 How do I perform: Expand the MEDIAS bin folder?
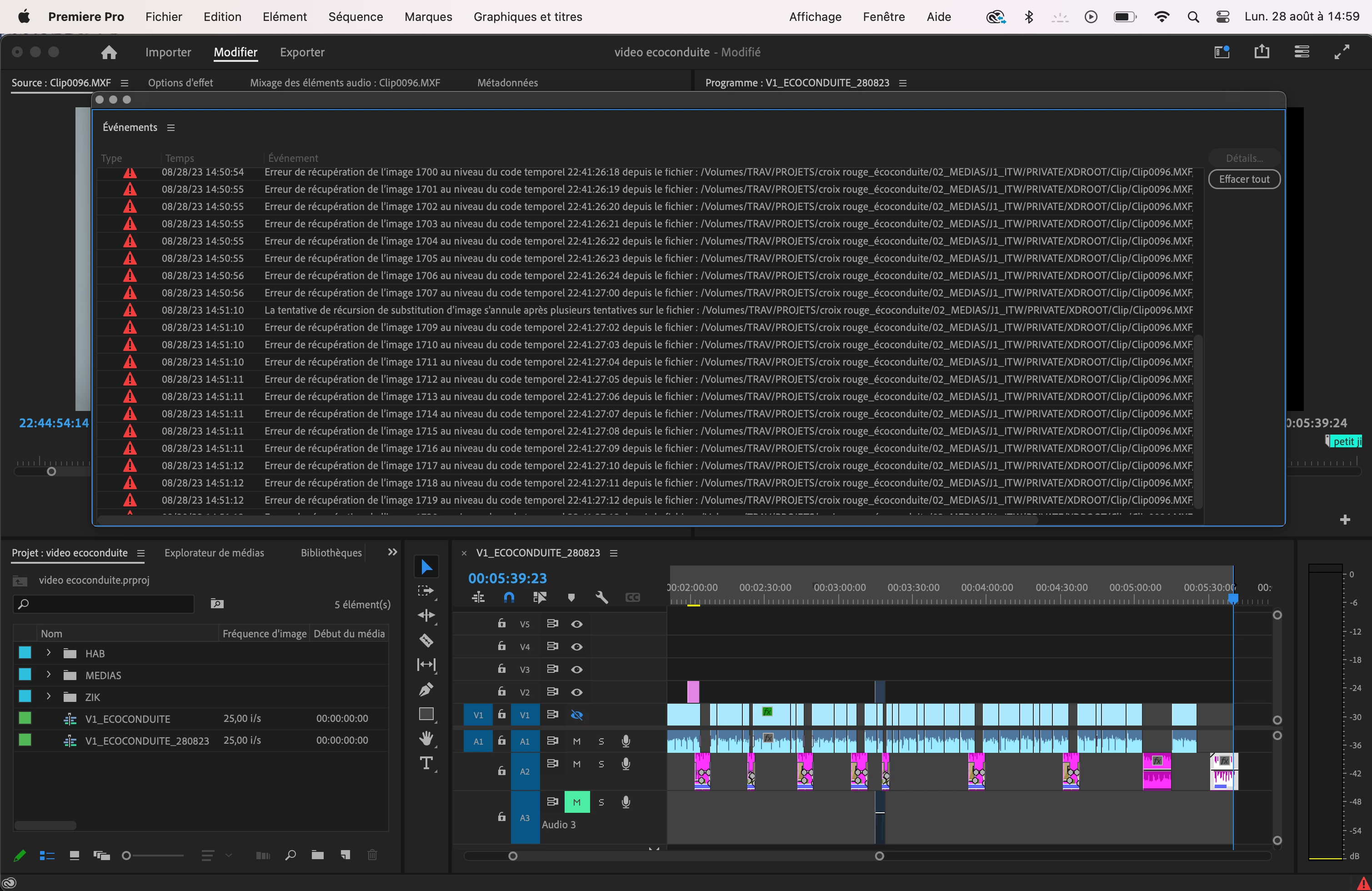49,674
